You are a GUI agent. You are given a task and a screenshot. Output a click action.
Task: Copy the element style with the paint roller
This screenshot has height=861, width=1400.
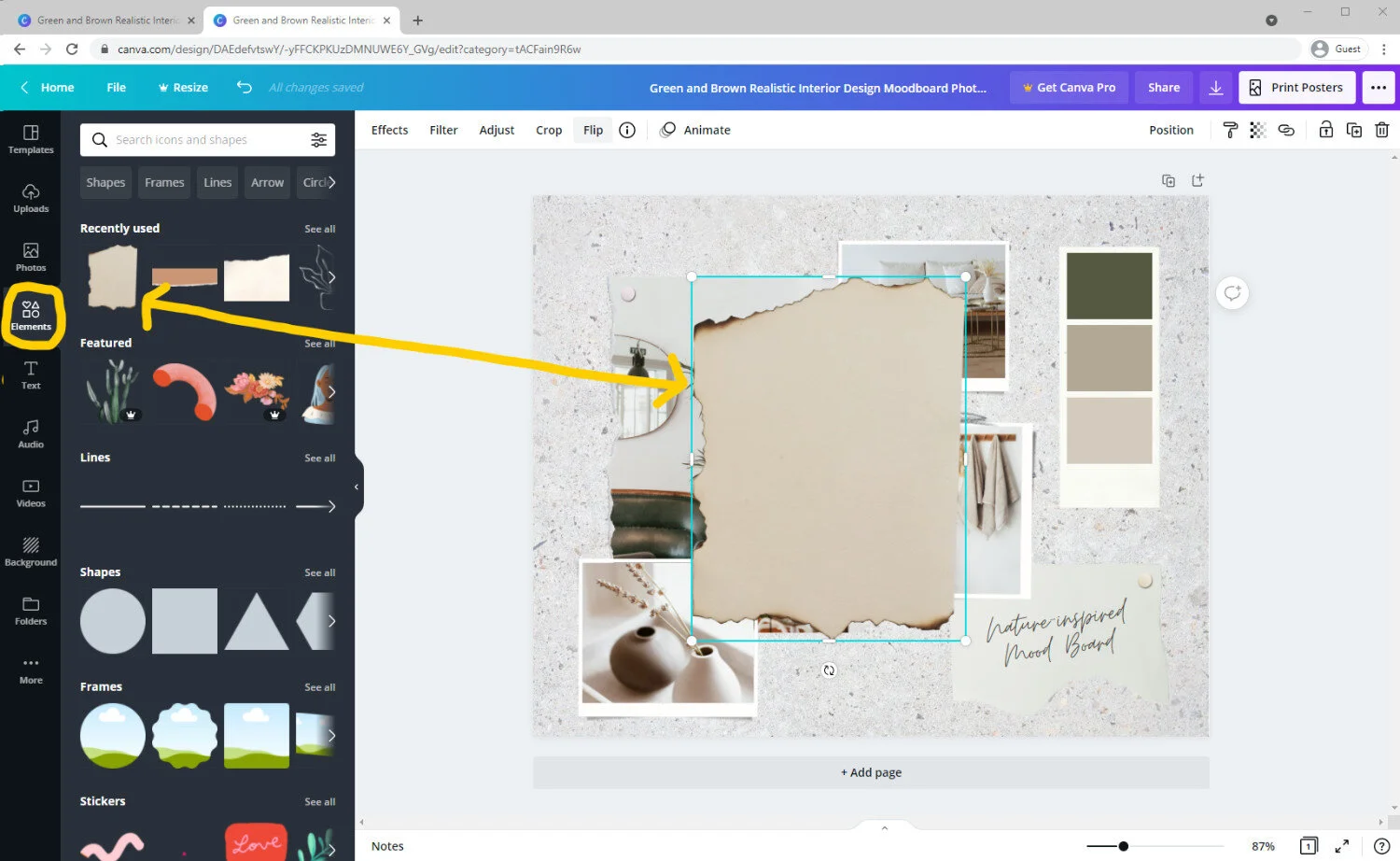pos(1229,130)
